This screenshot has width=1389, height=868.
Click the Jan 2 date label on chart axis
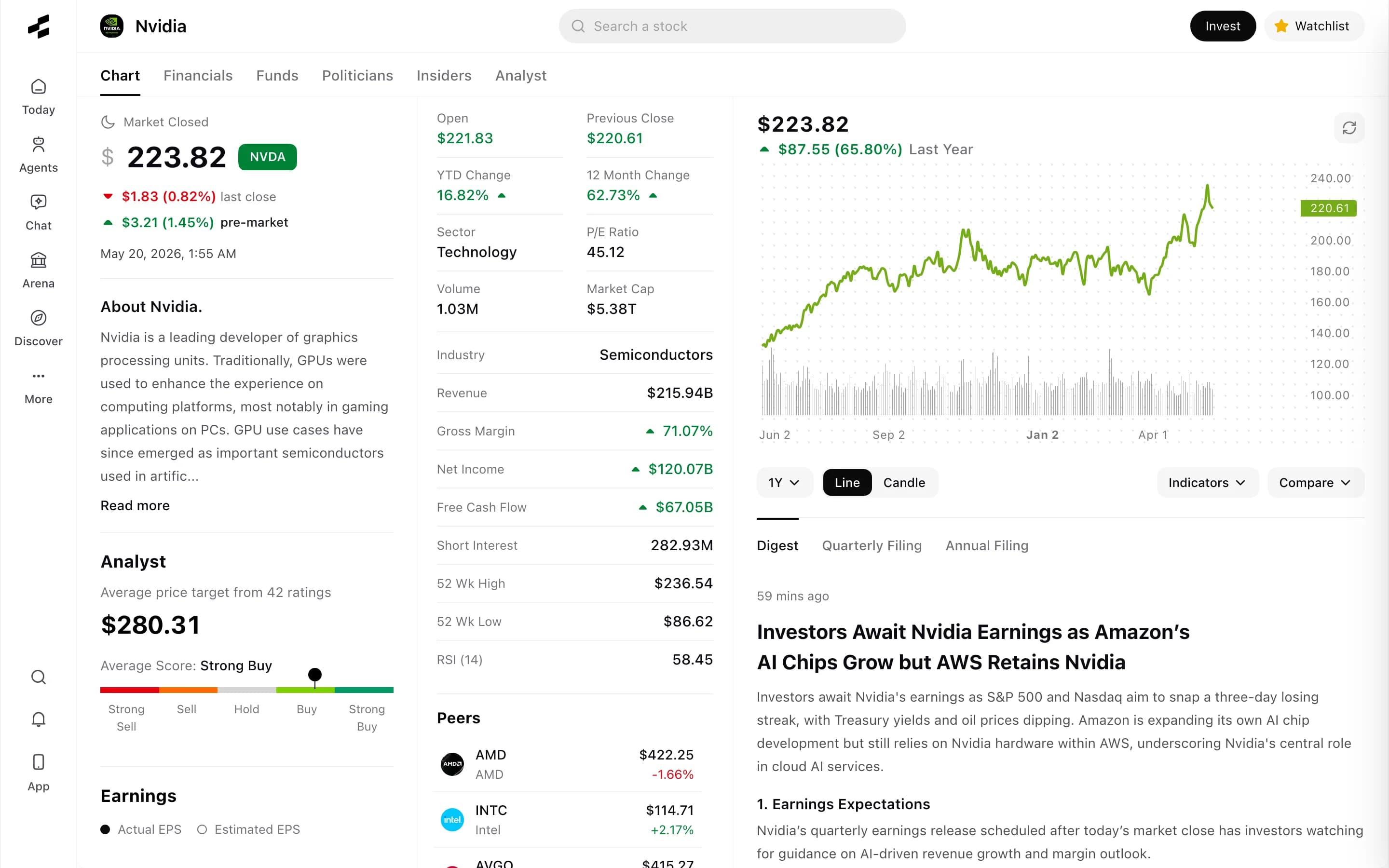[1042, 434]
